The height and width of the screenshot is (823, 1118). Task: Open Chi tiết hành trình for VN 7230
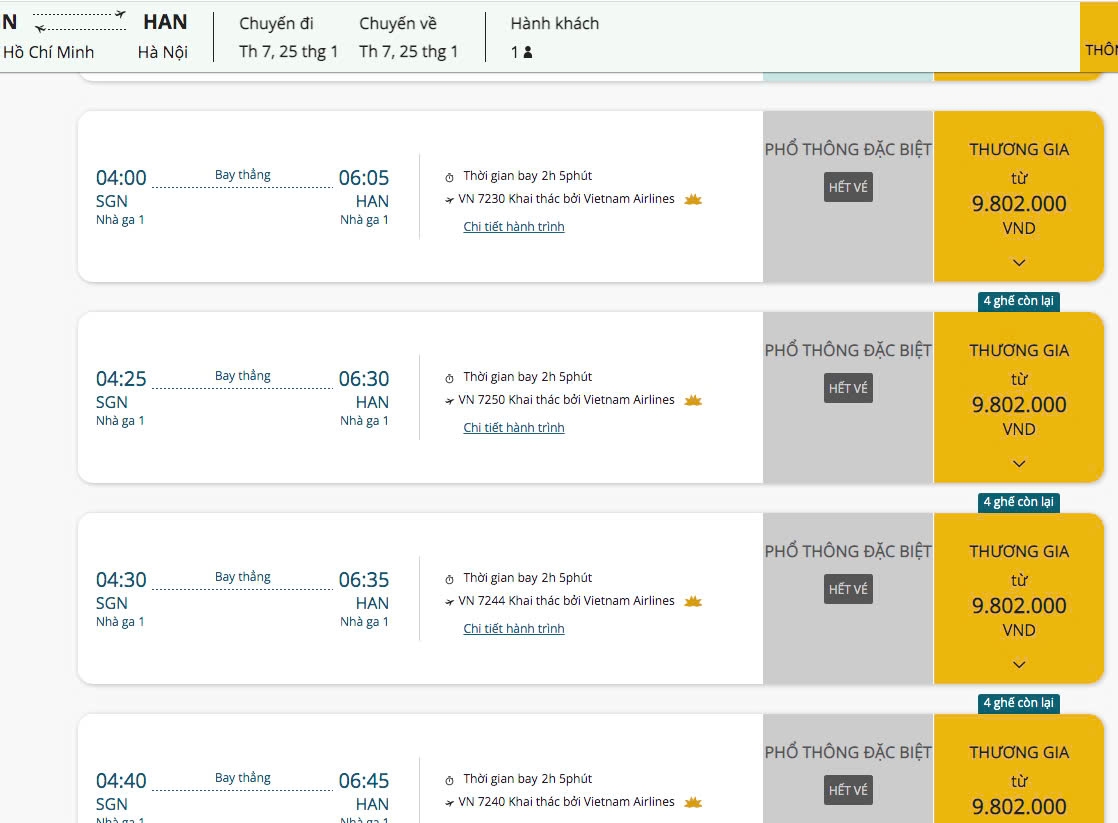coord(514,227)
